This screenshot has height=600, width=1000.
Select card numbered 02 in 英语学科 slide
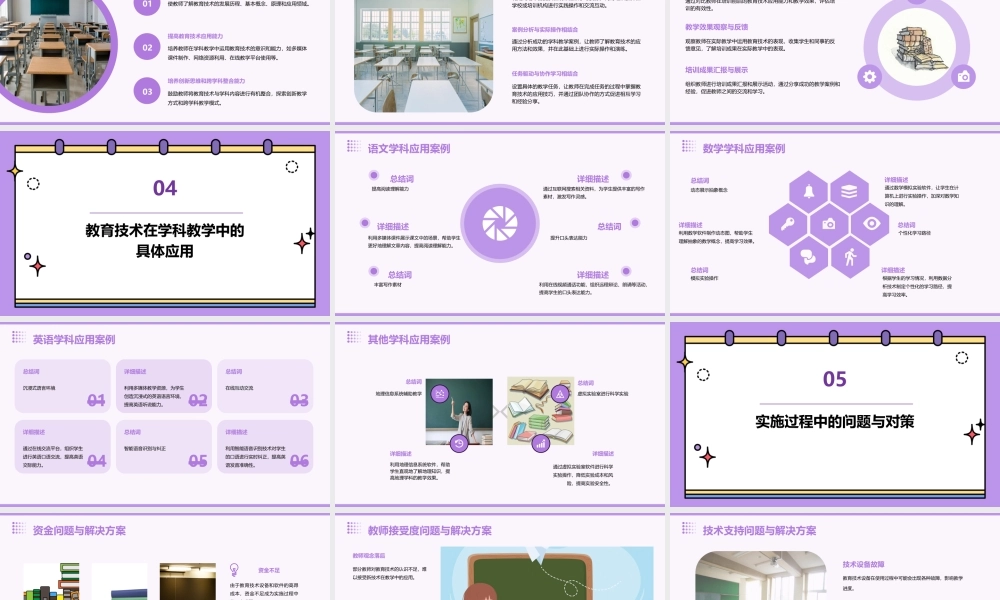point(164,386)
